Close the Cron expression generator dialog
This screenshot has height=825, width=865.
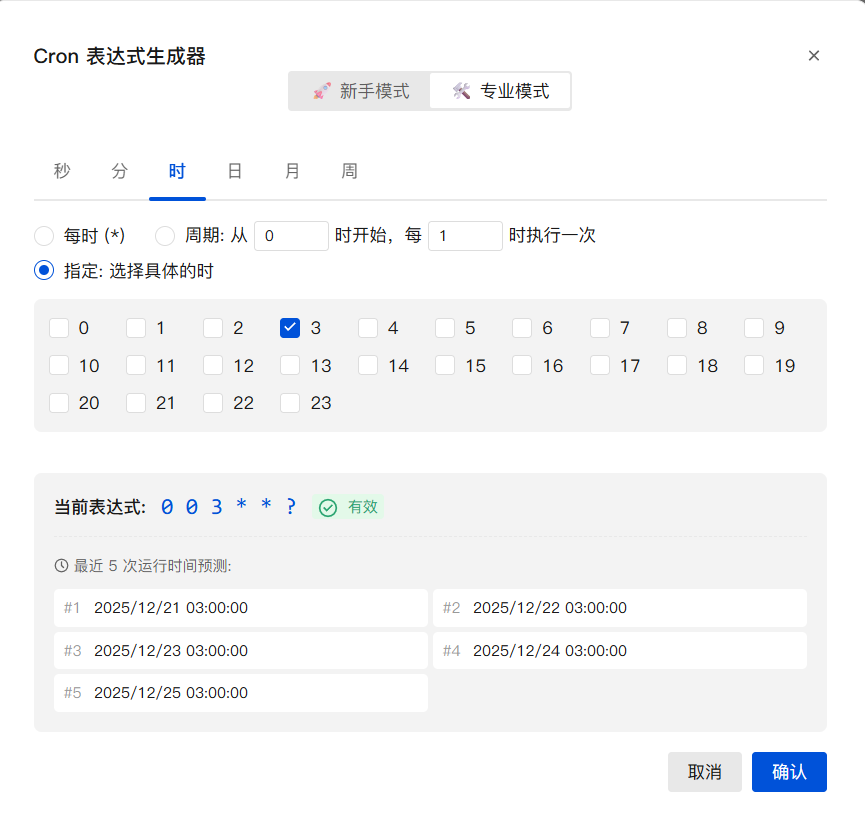coord(814,56)
